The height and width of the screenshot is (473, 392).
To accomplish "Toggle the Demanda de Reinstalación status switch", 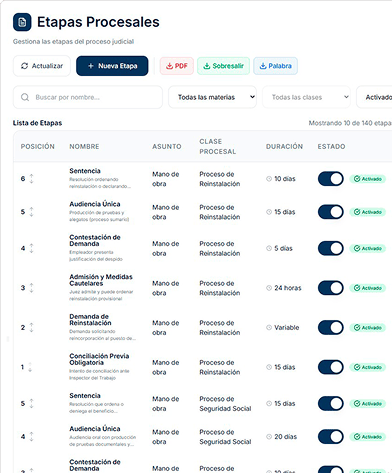I will 331,328.
